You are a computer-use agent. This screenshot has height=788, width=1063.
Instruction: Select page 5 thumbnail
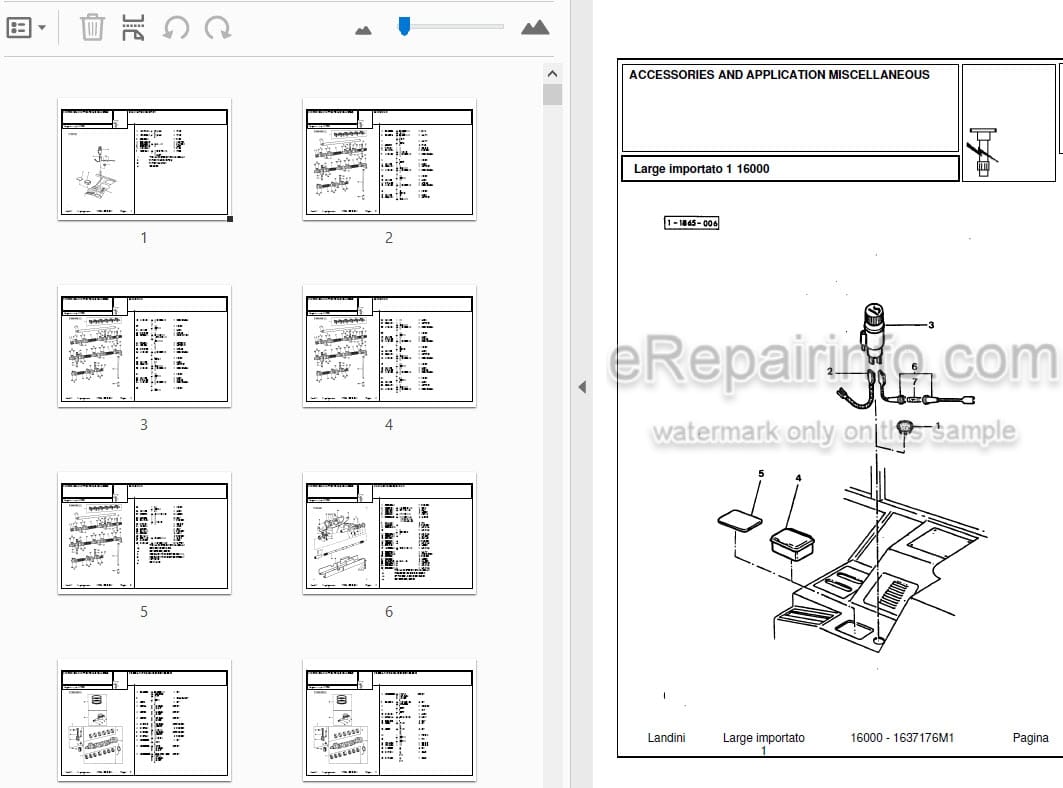pyautogui.click(x=144, y=533)
